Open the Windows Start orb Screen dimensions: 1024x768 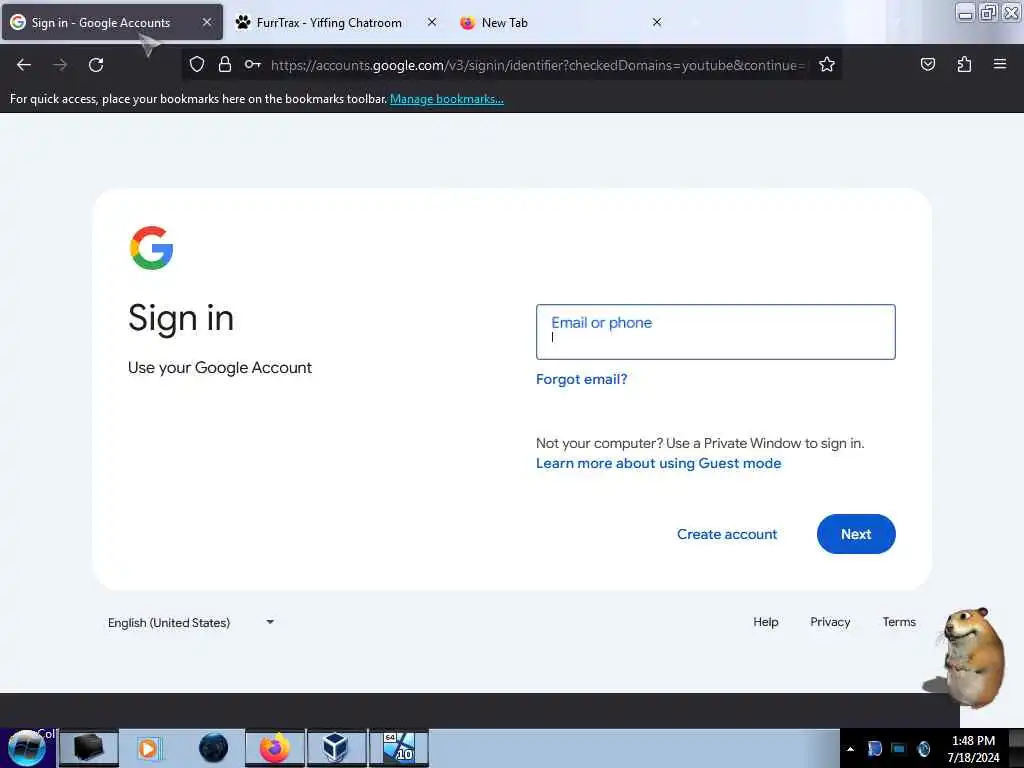coord(26,748)
